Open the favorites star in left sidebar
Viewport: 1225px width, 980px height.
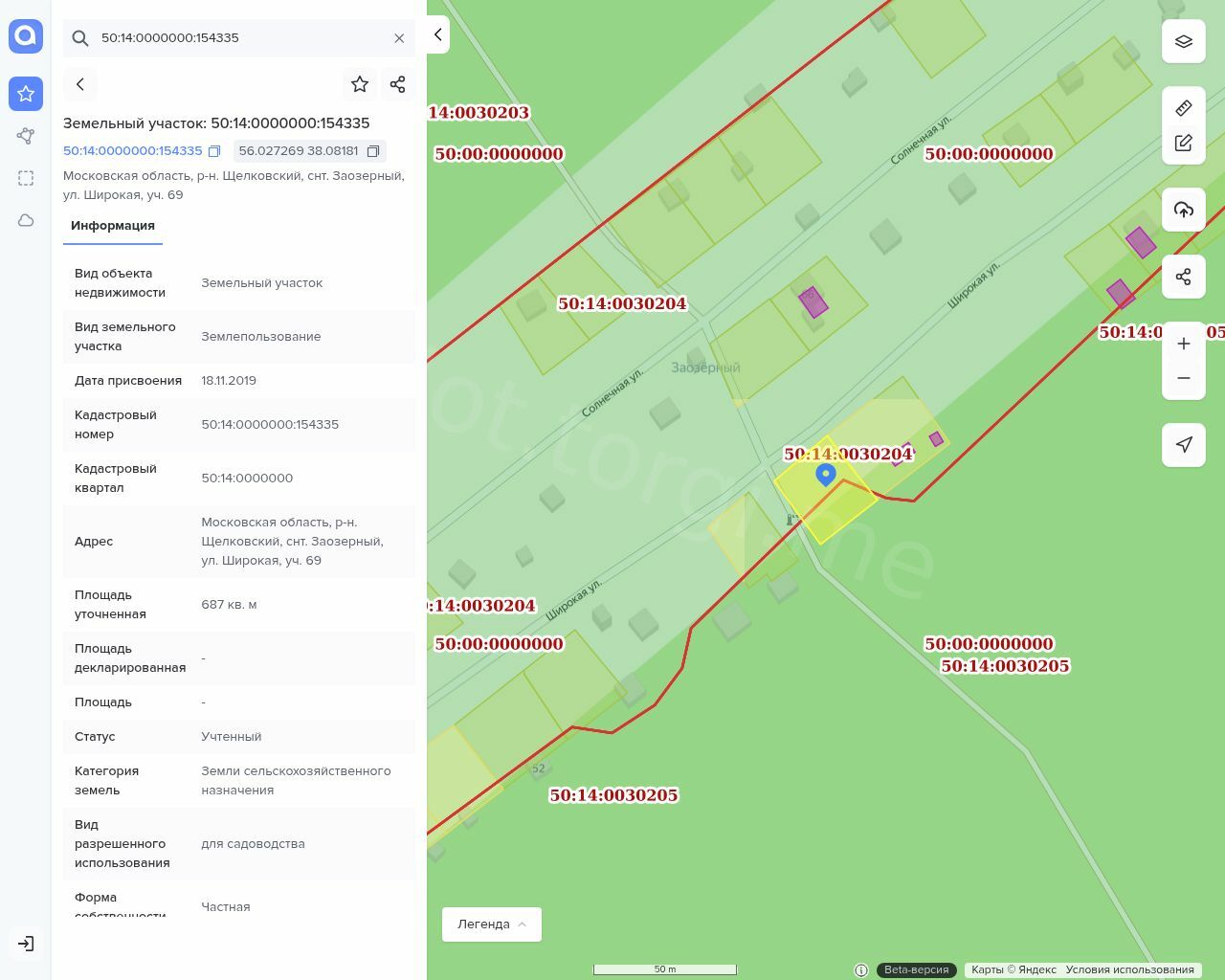coord(26,94)
